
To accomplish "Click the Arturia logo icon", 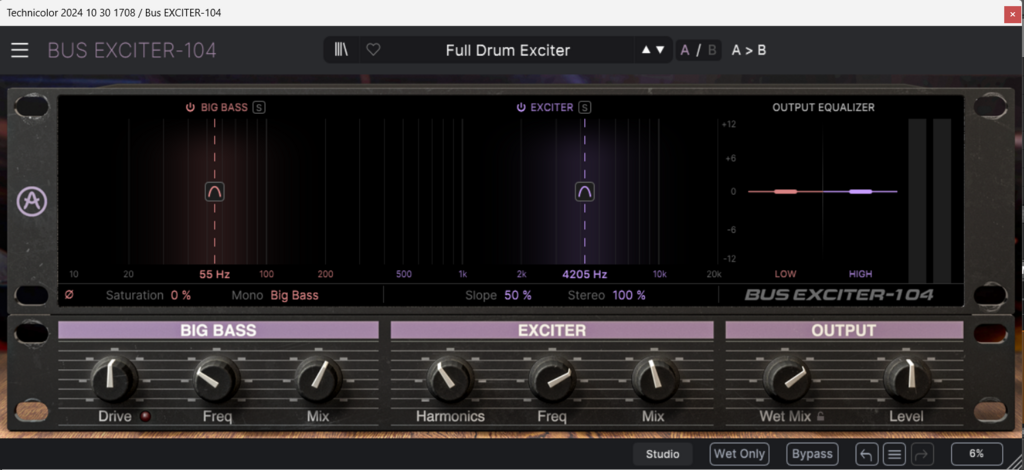I will pos(31,202).
